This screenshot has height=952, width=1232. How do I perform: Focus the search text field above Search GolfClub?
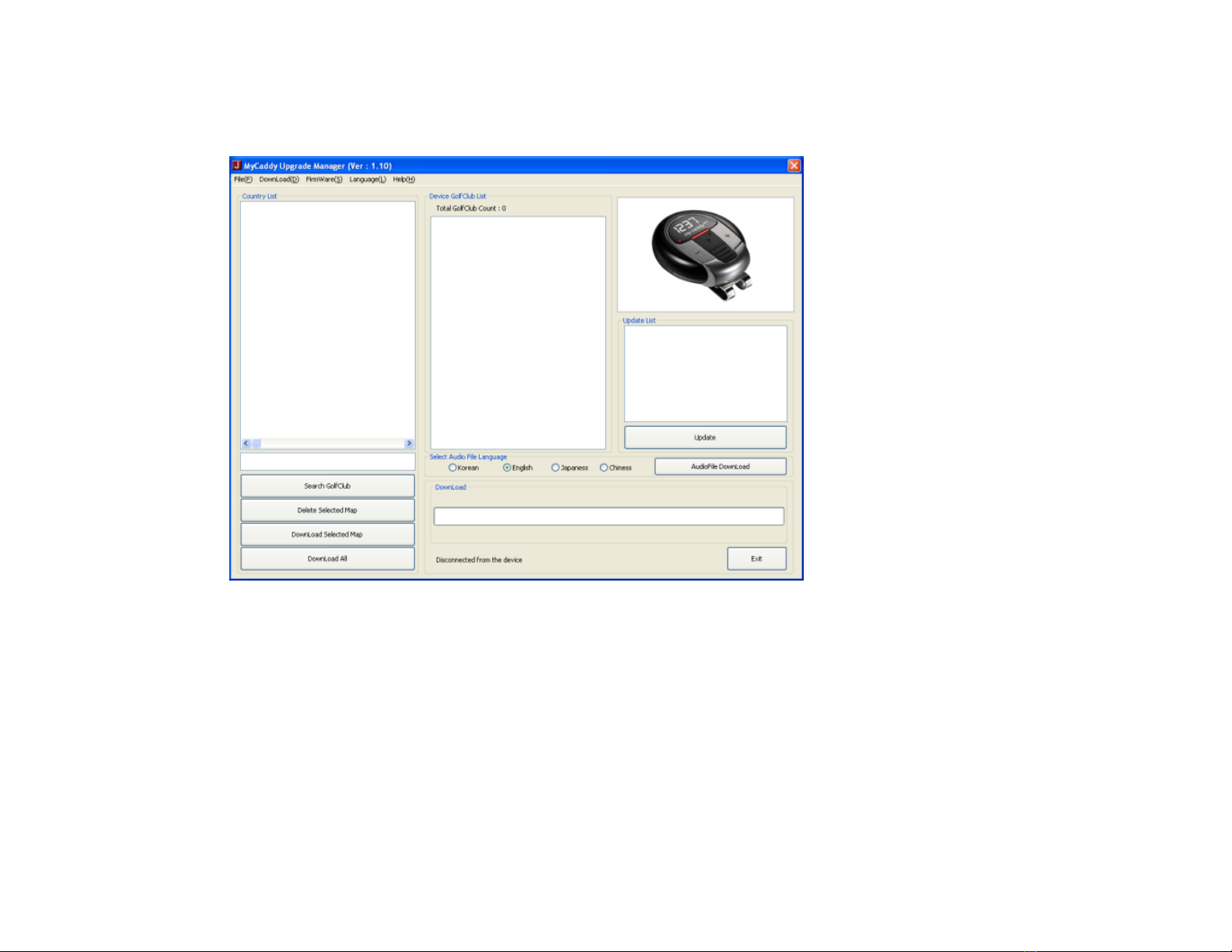tap(327, 462)
